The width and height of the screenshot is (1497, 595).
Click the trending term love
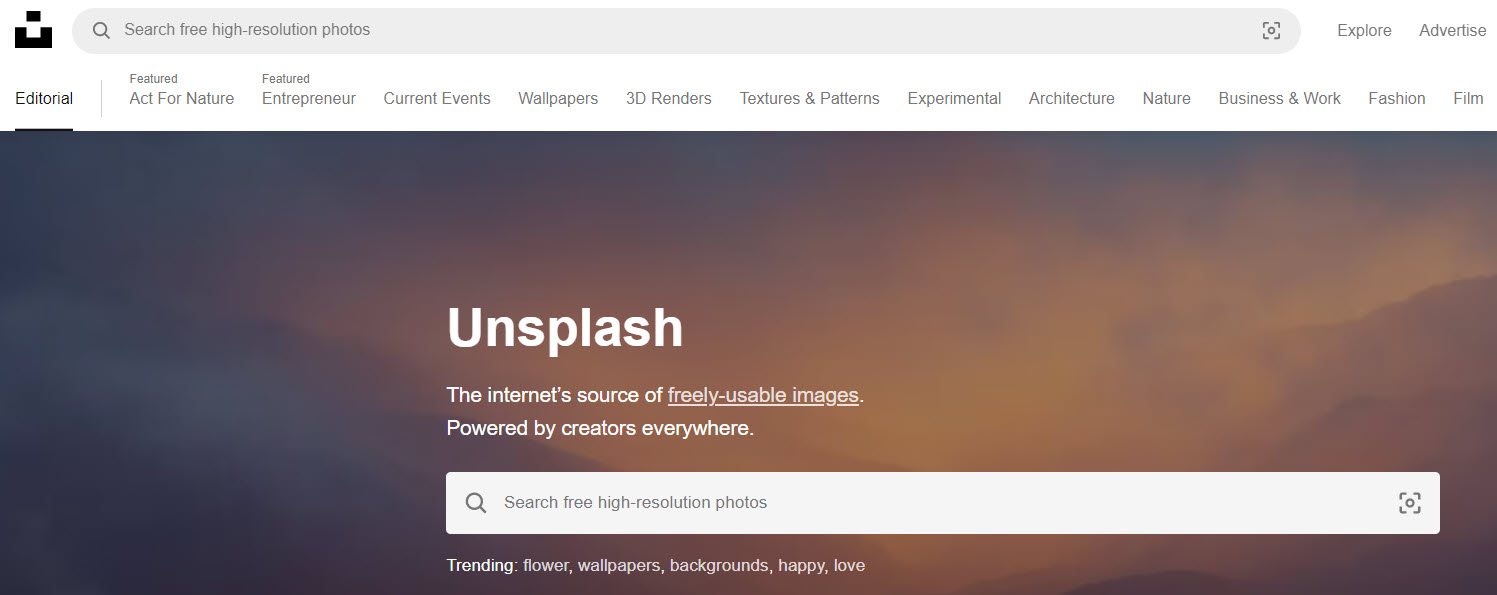pos(849,565)
